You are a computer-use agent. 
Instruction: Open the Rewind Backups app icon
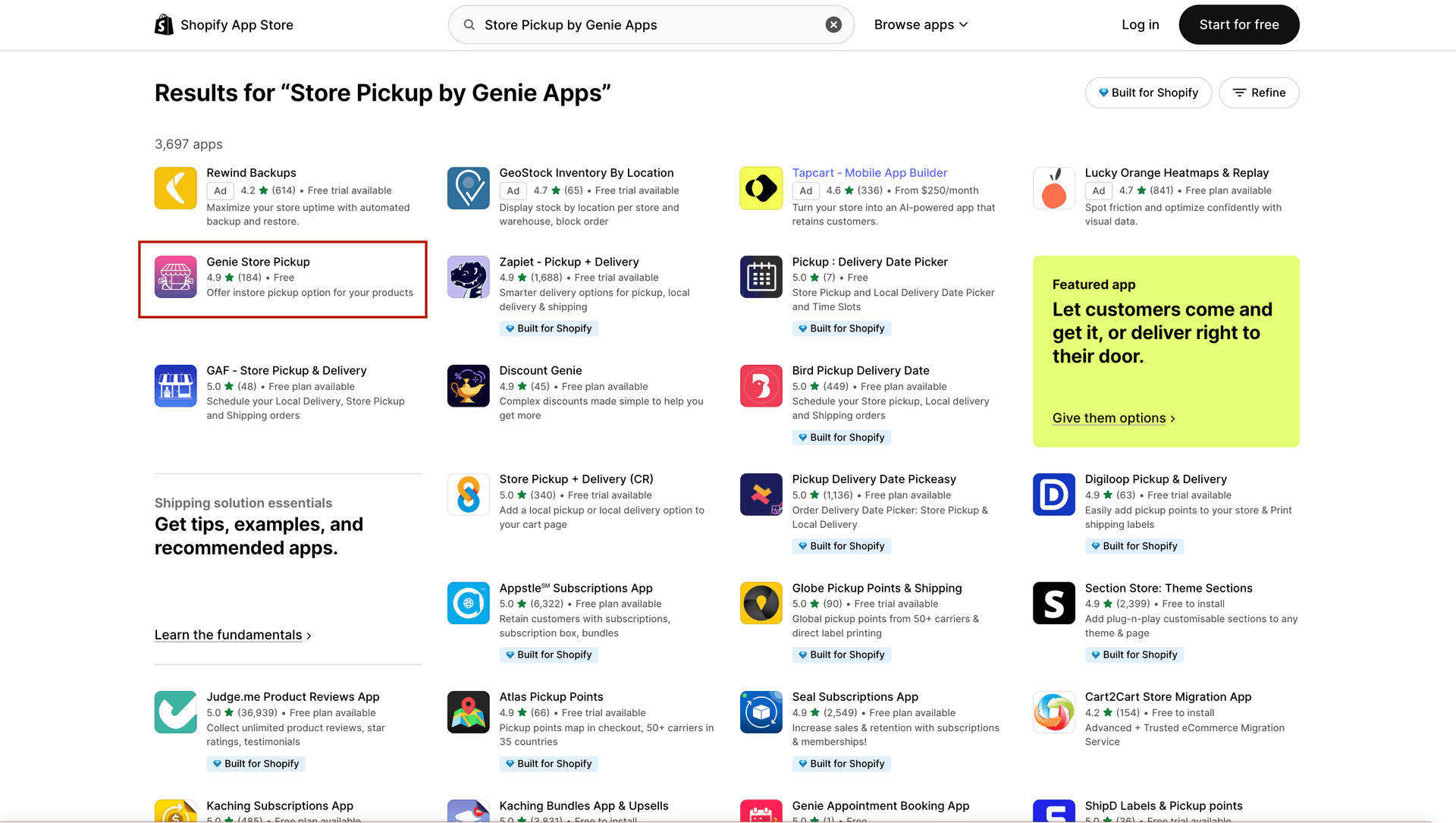coord(175,188)
